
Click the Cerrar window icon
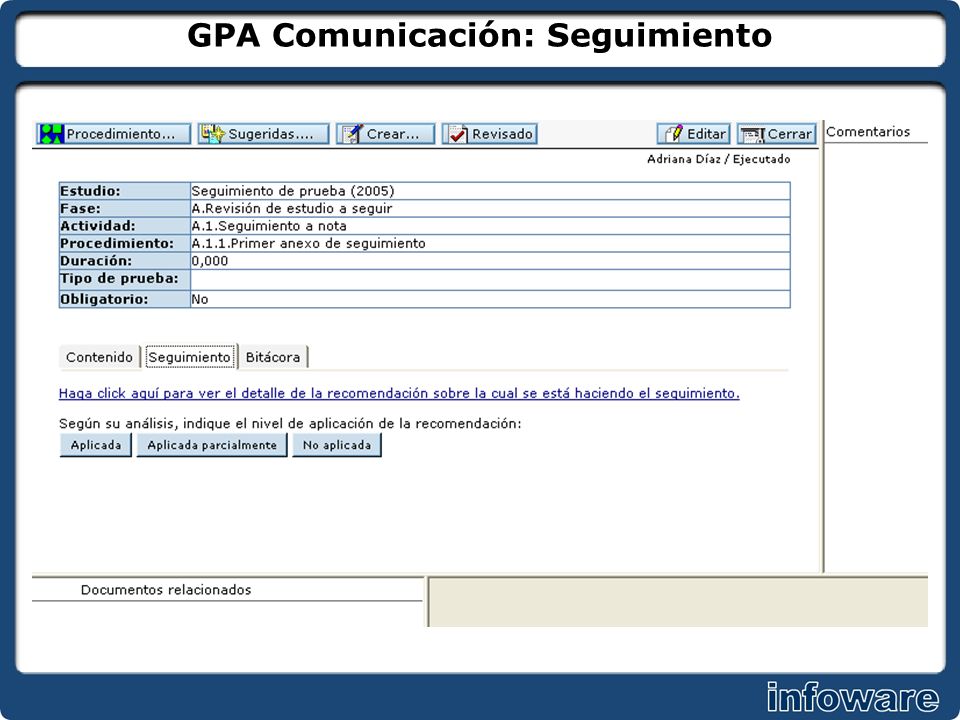pos(752,134)
